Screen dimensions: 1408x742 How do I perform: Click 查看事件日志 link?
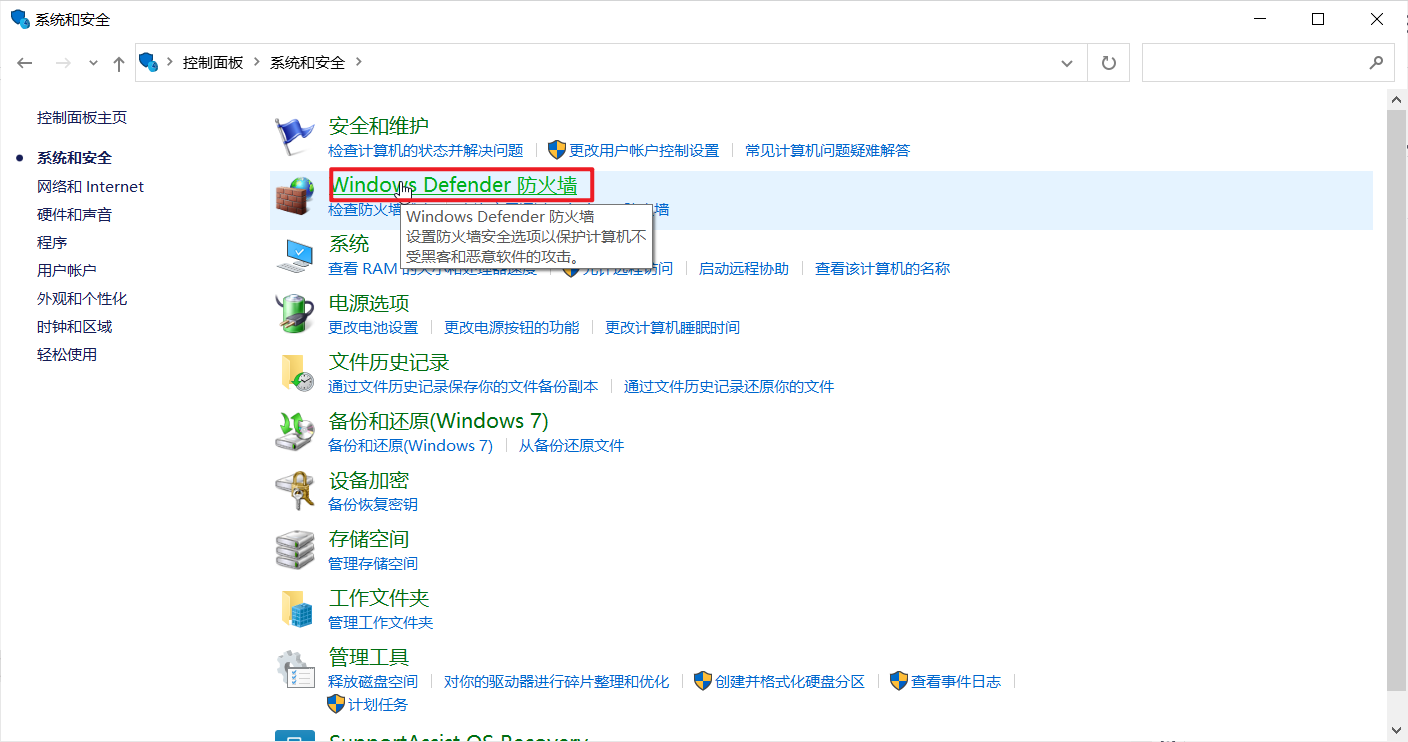pyautogui.click(x=956, y=681)
